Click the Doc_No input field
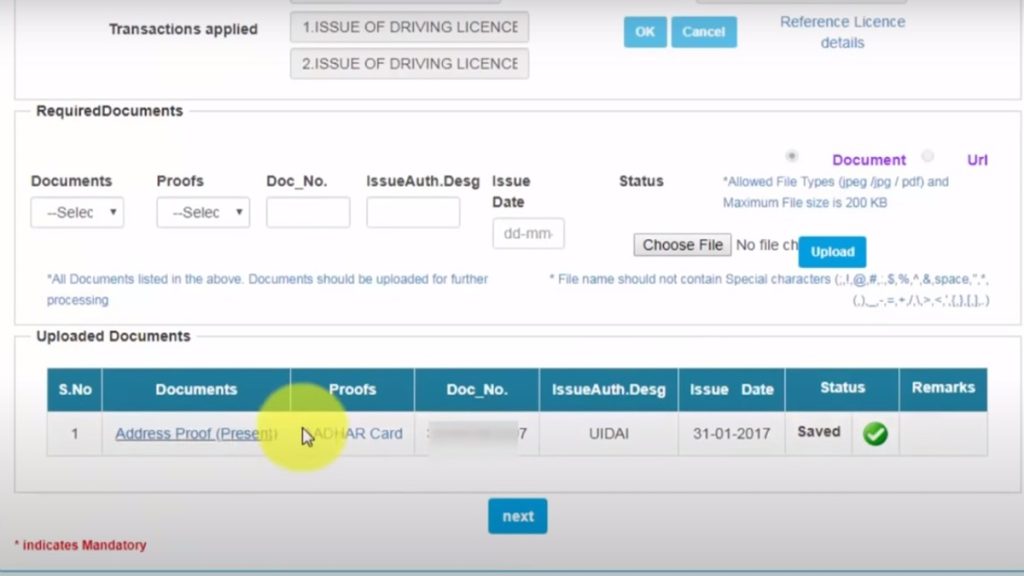This screenshot has height=576, width=1024. tap(308, 212)
